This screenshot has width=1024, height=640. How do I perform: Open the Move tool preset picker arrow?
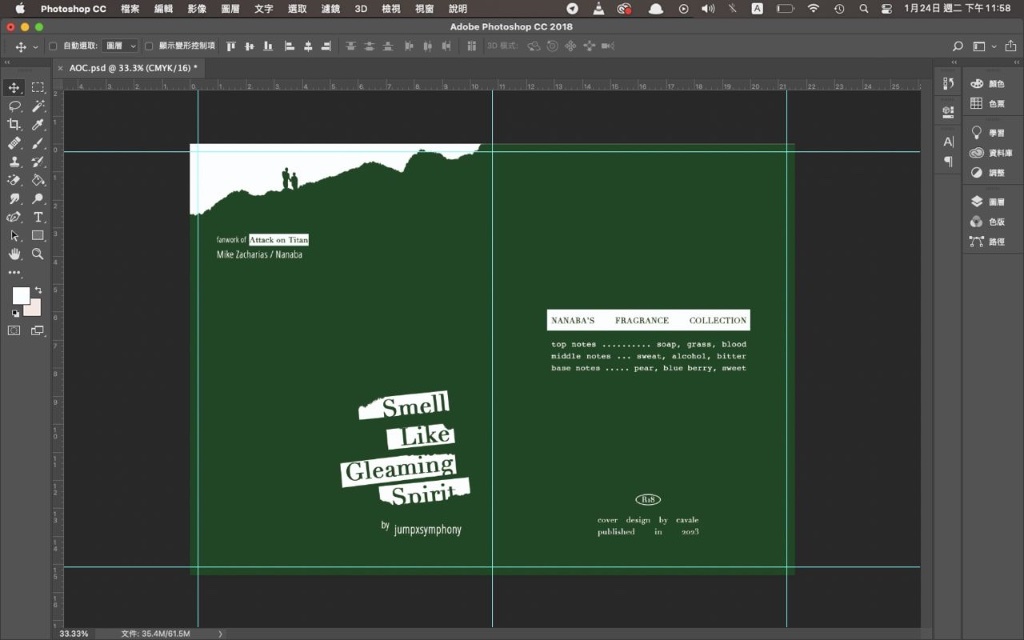click(35, 47)
